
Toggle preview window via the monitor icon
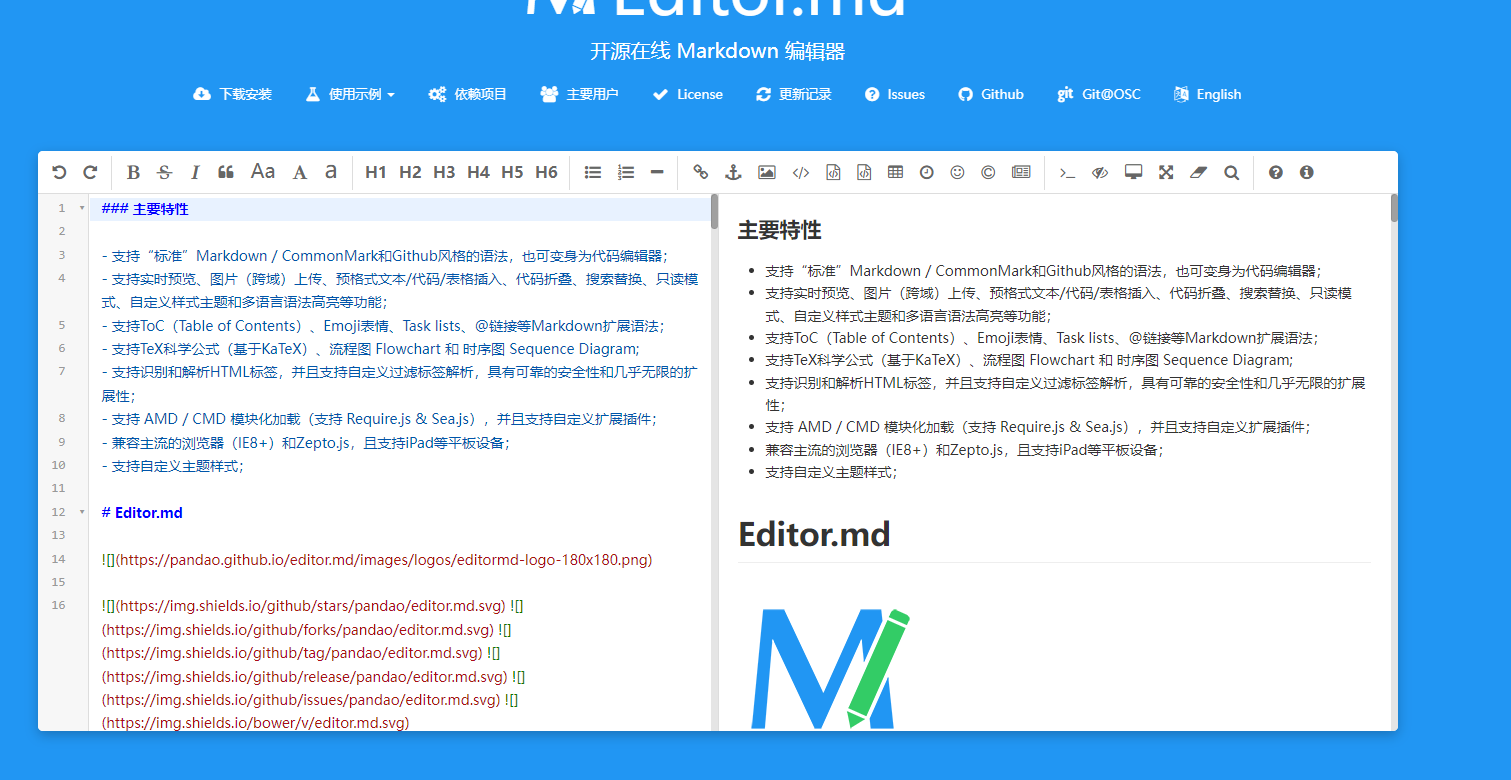1133,172
